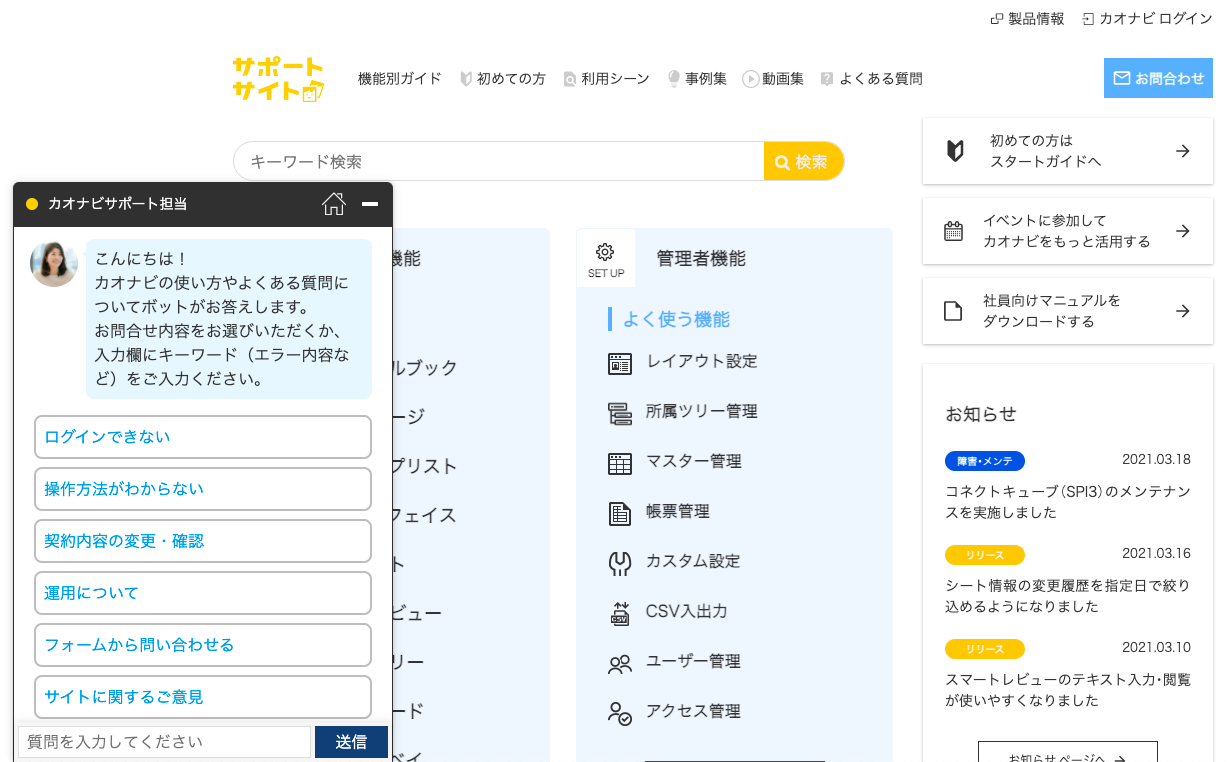
Task: Click the yellow 検索 button
Action: click(804, 161)
